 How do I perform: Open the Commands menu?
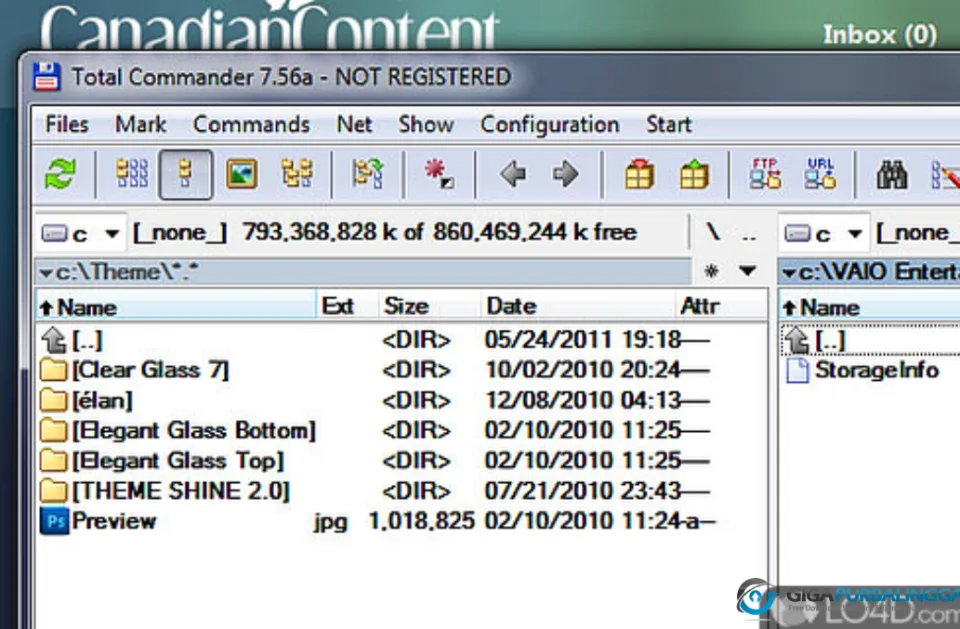(x=252, y=124)
